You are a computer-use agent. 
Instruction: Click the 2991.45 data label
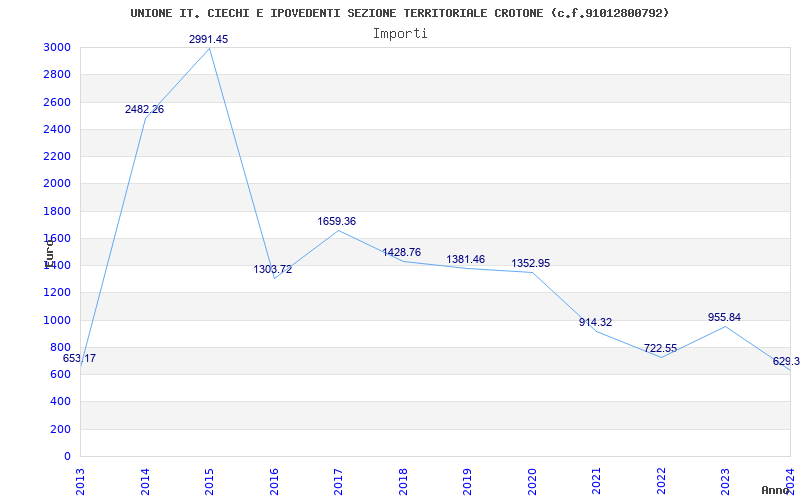pyautogui.click(x=208, y=39)
